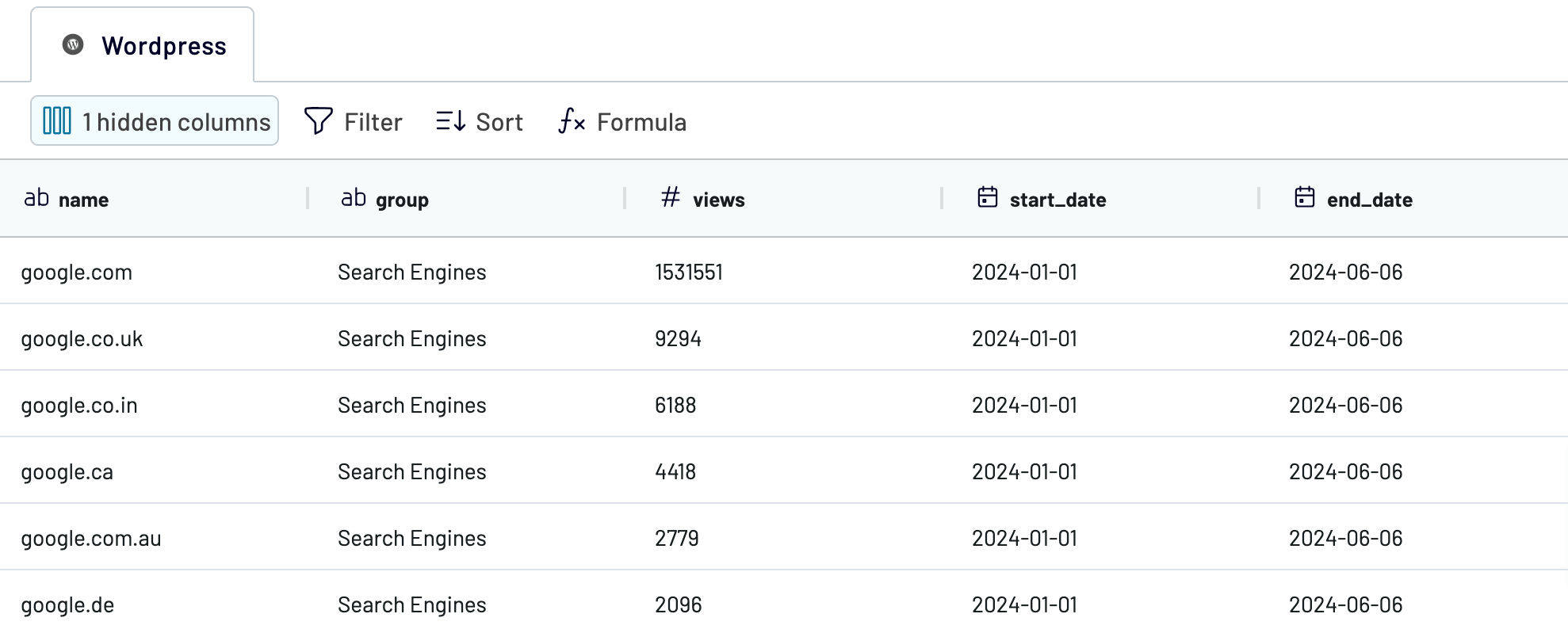Viewport: 1568px width, 629px height.
Task: Click the WordPress logo icon in tab
Action: (73, 44)
